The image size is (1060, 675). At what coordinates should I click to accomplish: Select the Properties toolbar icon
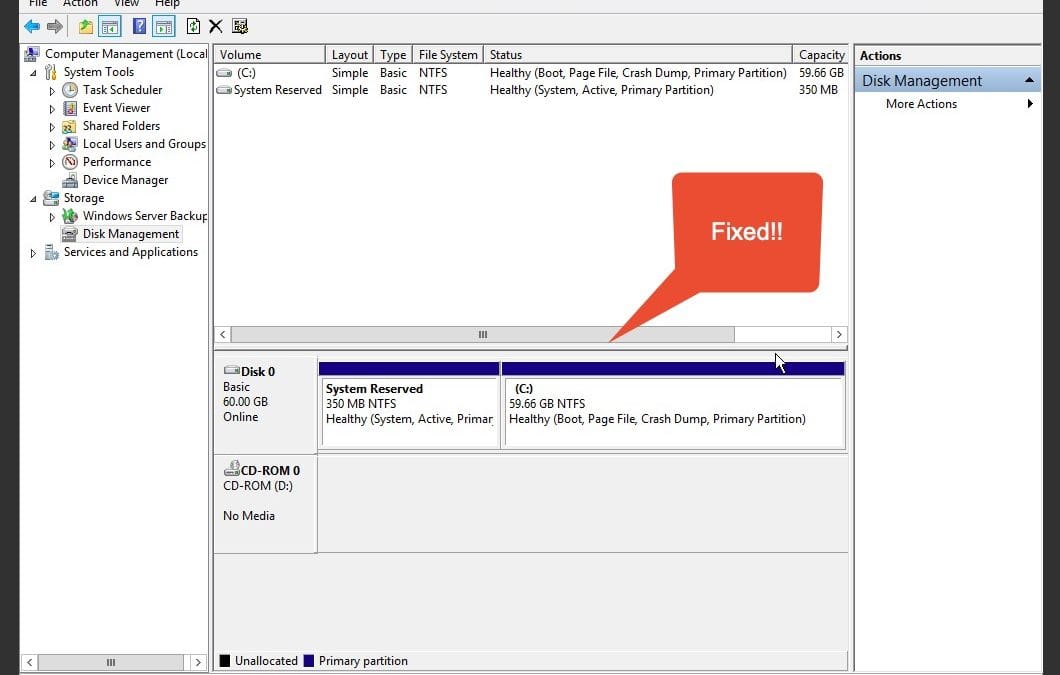pyautogui.click(x=239, y=26)
